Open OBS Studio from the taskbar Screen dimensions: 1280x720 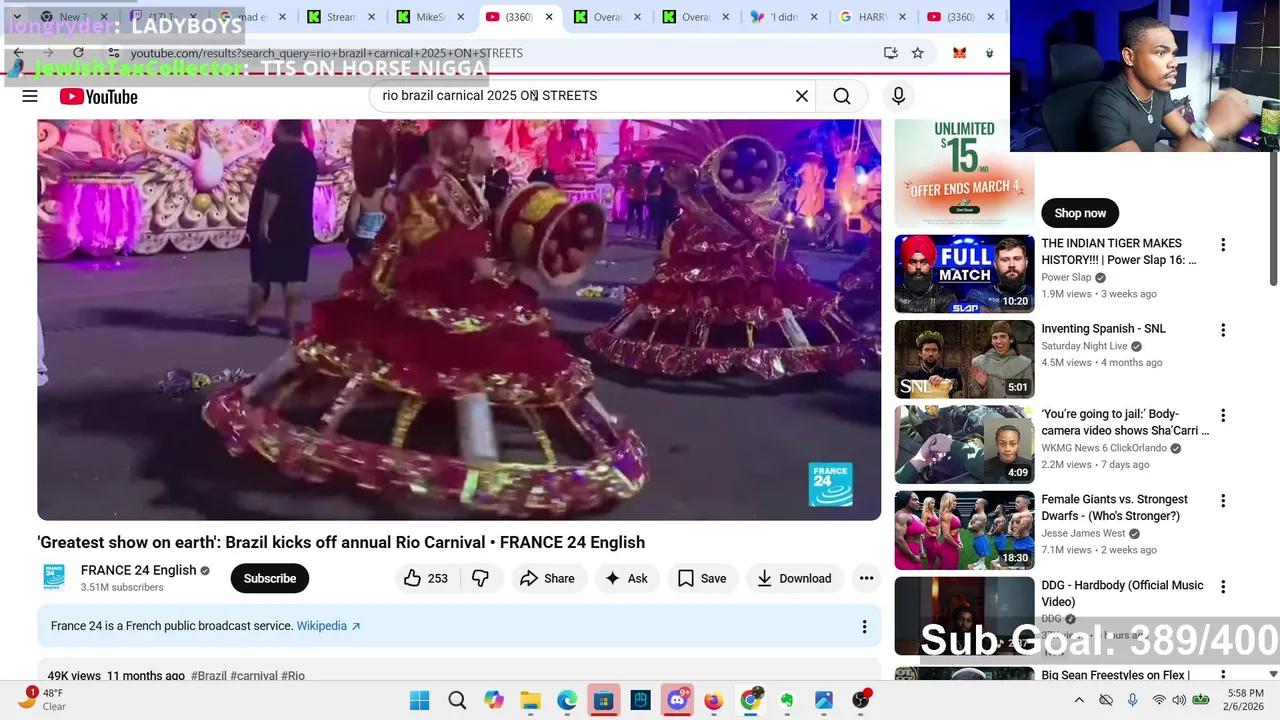click(x=861, y=701)
